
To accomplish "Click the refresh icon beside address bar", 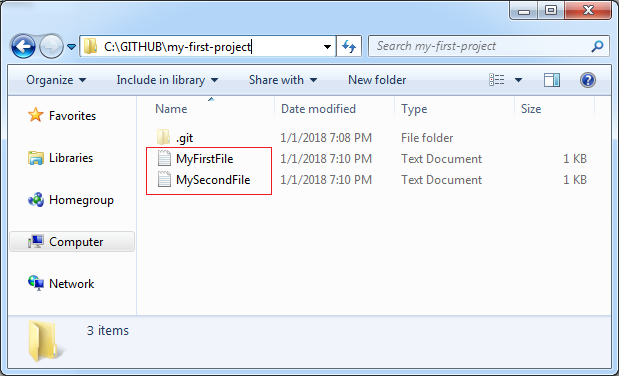I will click(x=349, y=46).
